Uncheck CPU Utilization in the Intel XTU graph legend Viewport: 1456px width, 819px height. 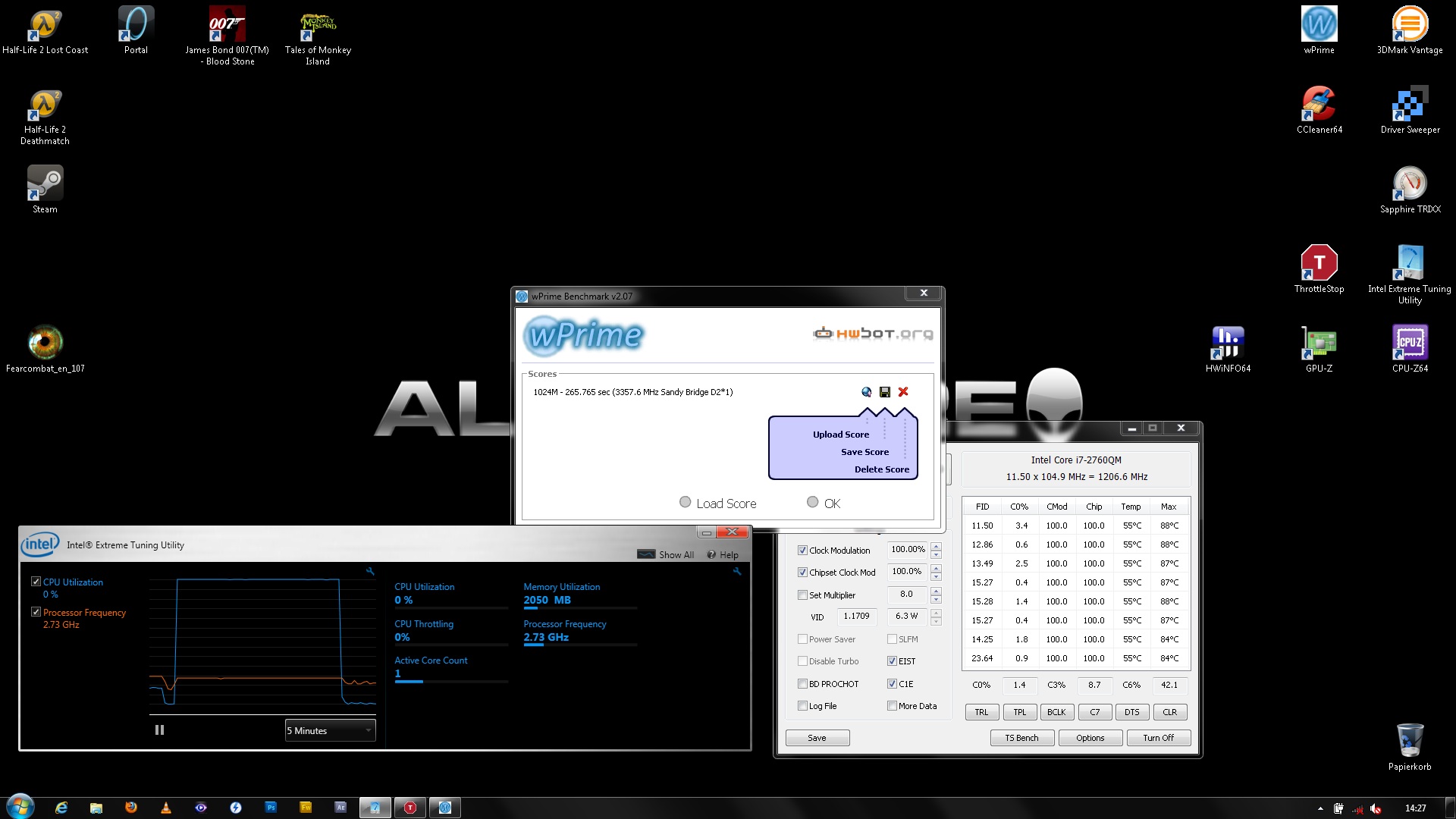tap(36, 582)
